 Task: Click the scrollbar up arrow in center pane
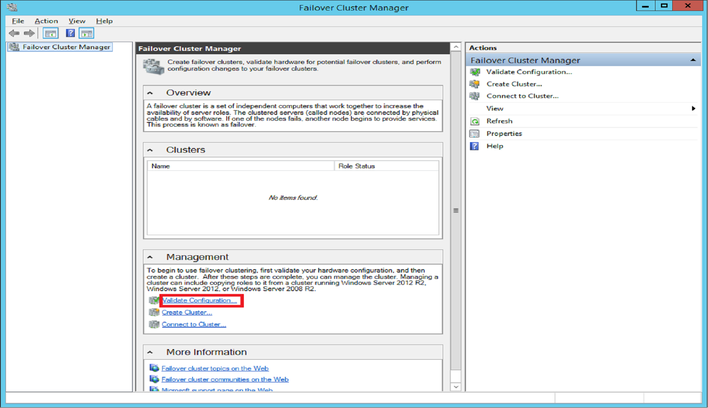click(456, 47)
